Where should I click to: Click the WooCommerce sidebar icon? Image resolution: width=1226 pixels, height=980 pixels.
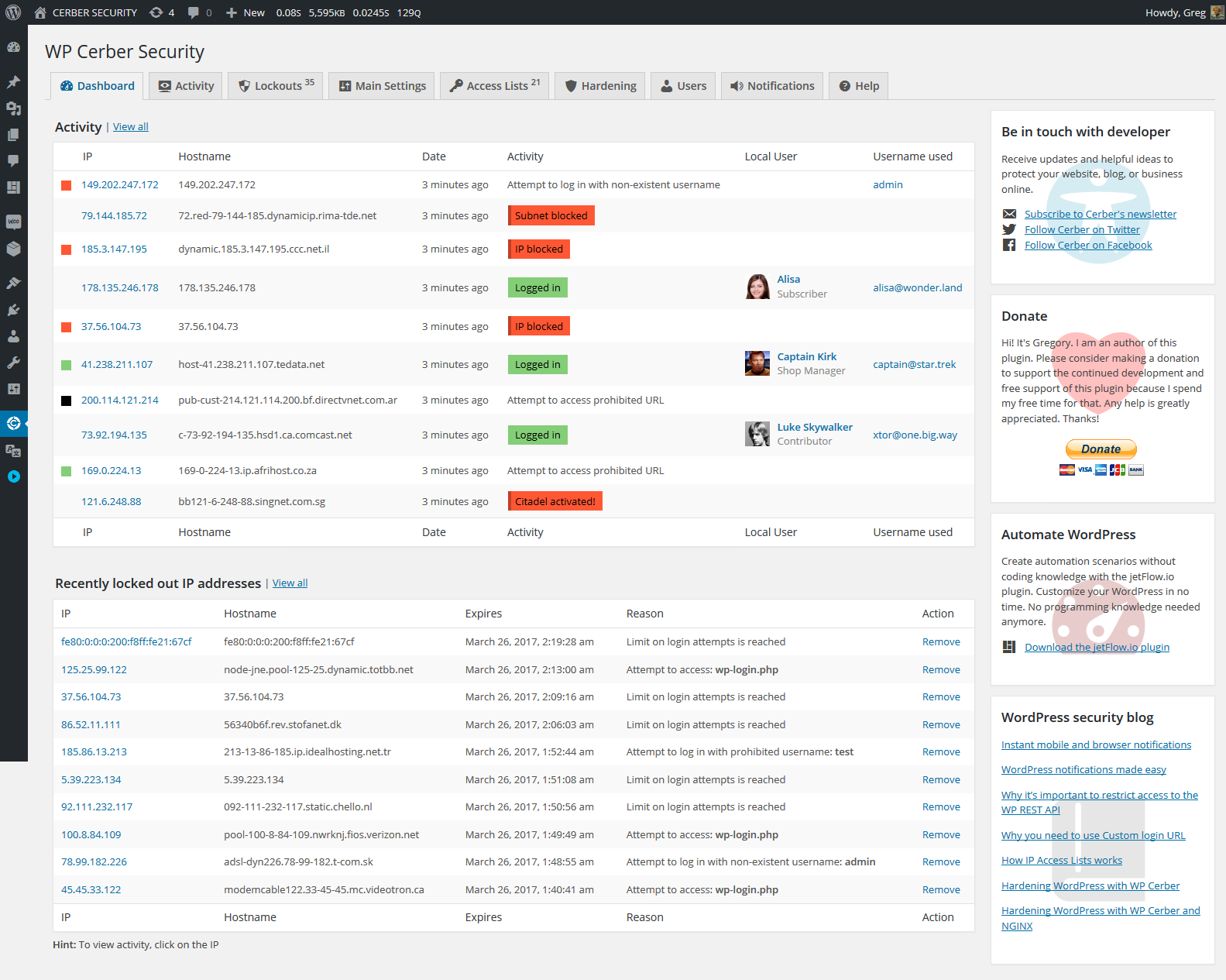(13, 222)
